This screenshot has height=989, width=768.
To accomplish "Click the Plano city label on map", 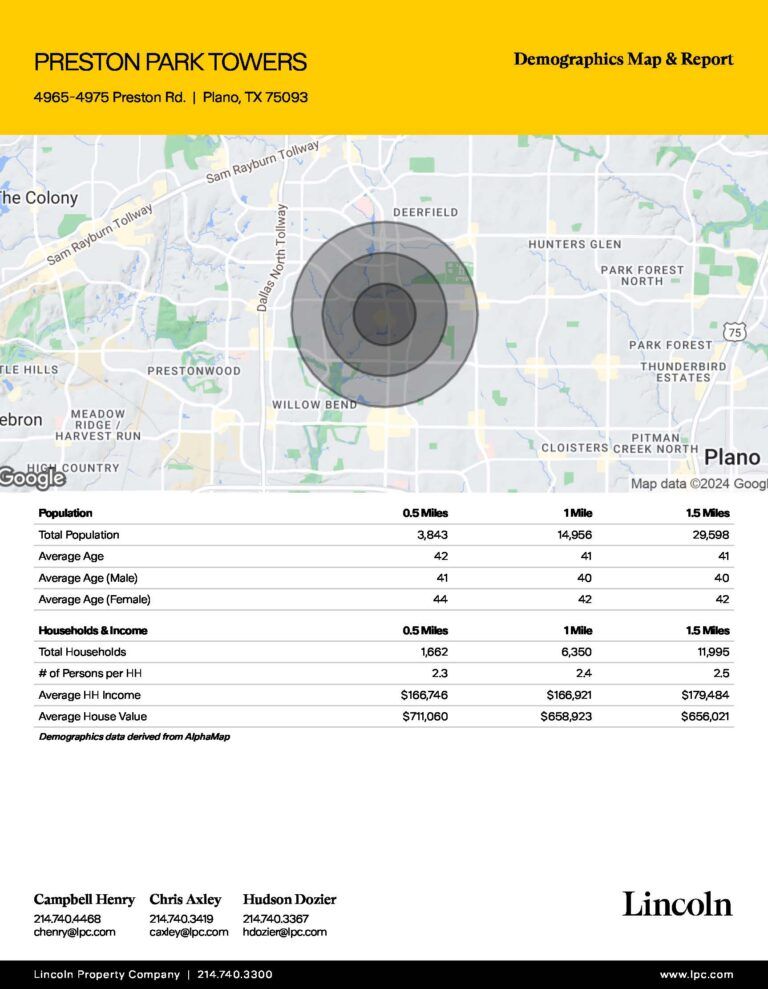I will click(732, 457).
